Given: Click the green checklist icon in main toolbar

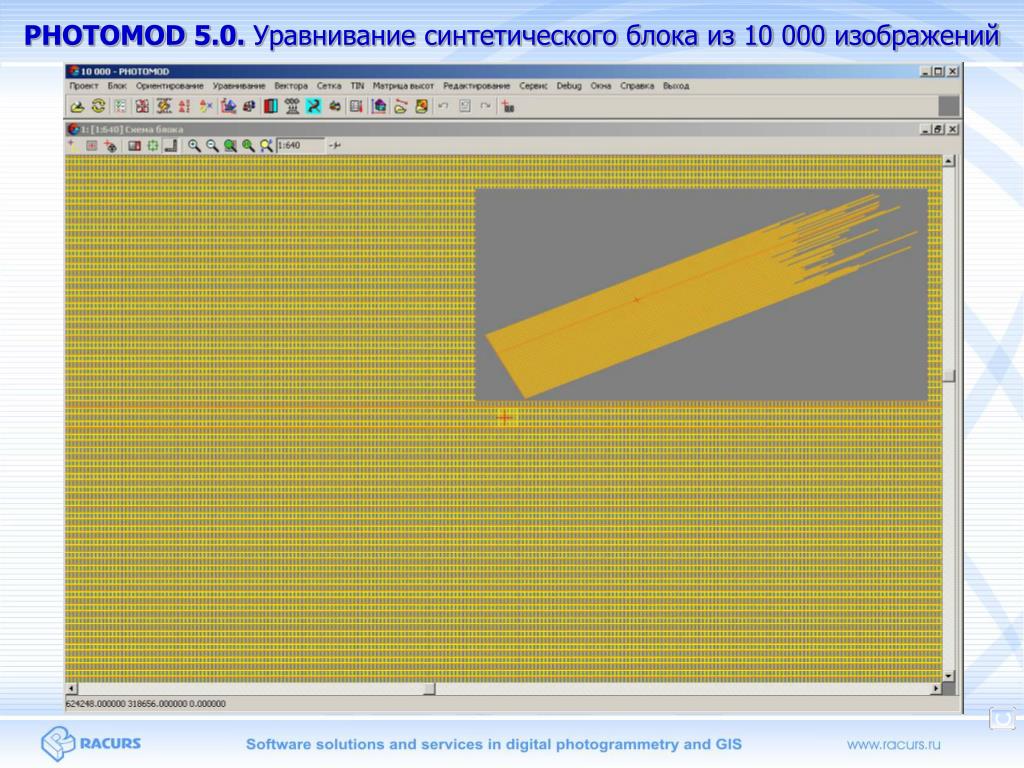Looking at the screenshot, I should tap(120, 106).
